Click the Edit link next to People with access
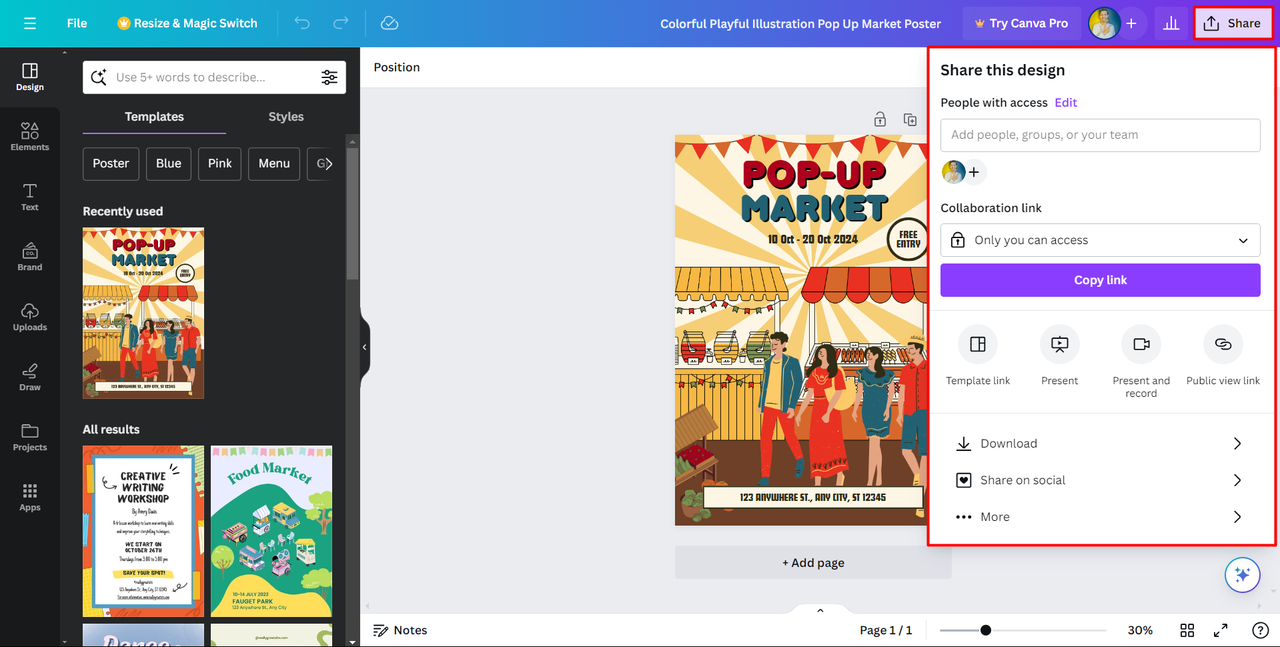The image size is (1280, 647). [x=1066, y=102]
